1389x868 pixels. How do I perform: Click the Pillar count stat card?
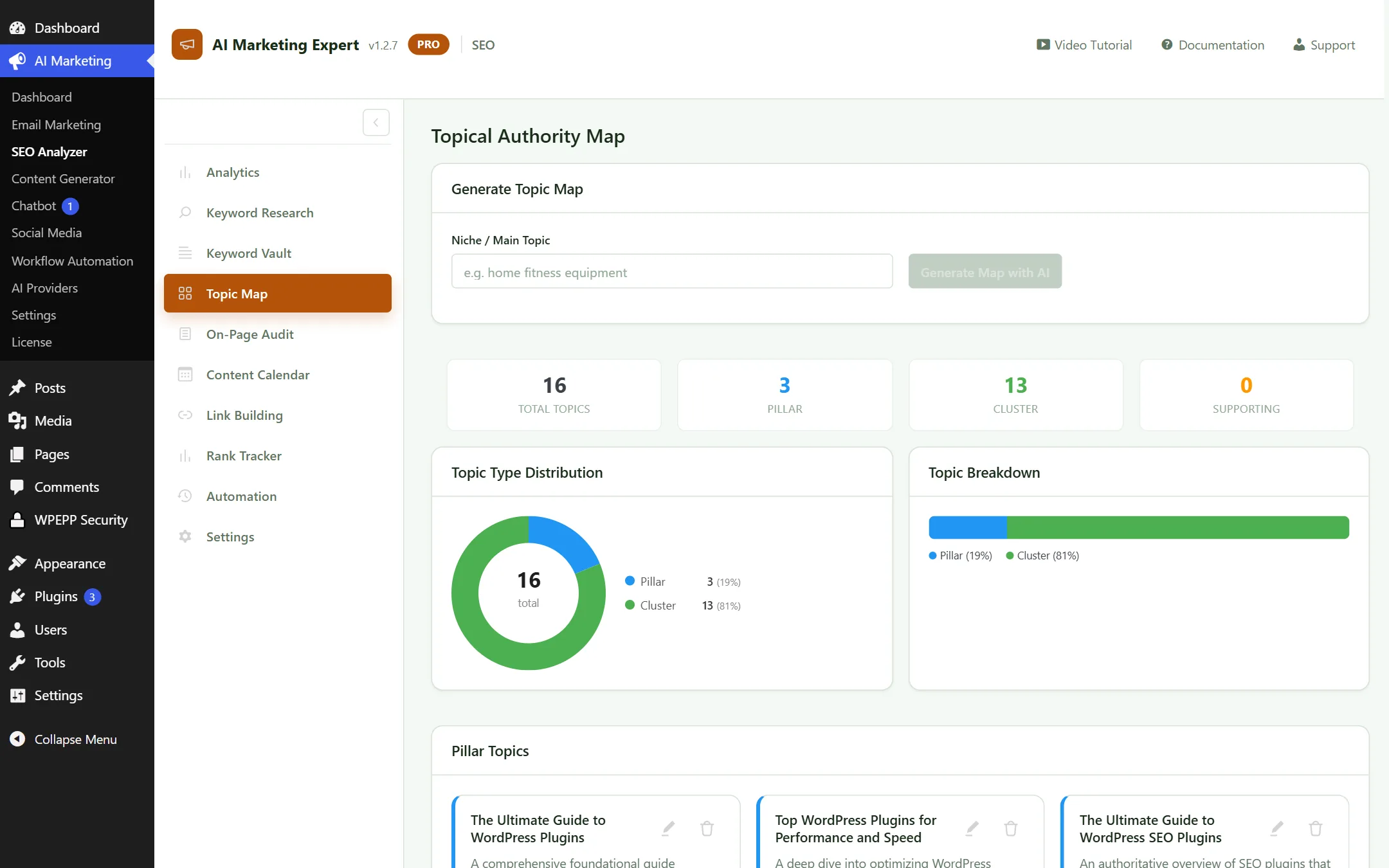click(785, 395)
